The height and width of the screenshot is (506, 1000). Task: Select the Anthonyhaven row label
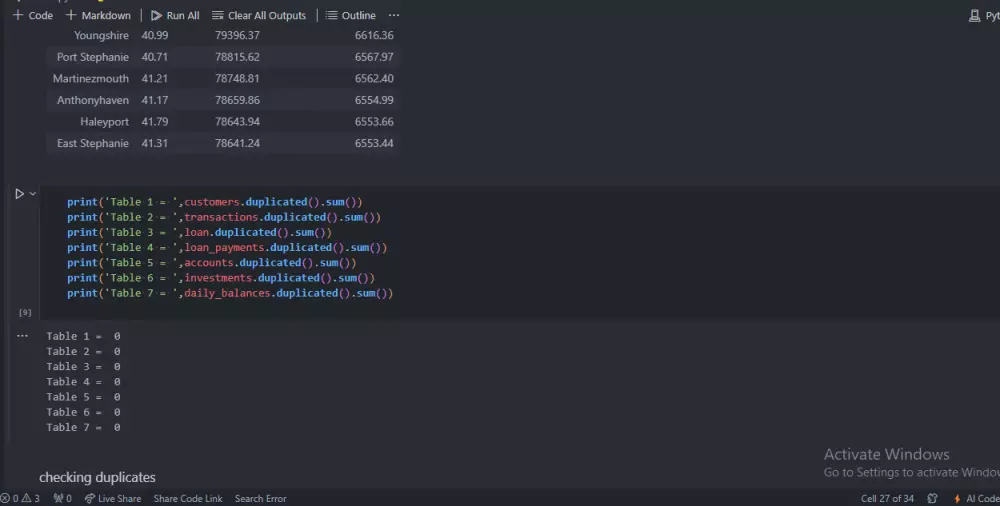[92, 100]
